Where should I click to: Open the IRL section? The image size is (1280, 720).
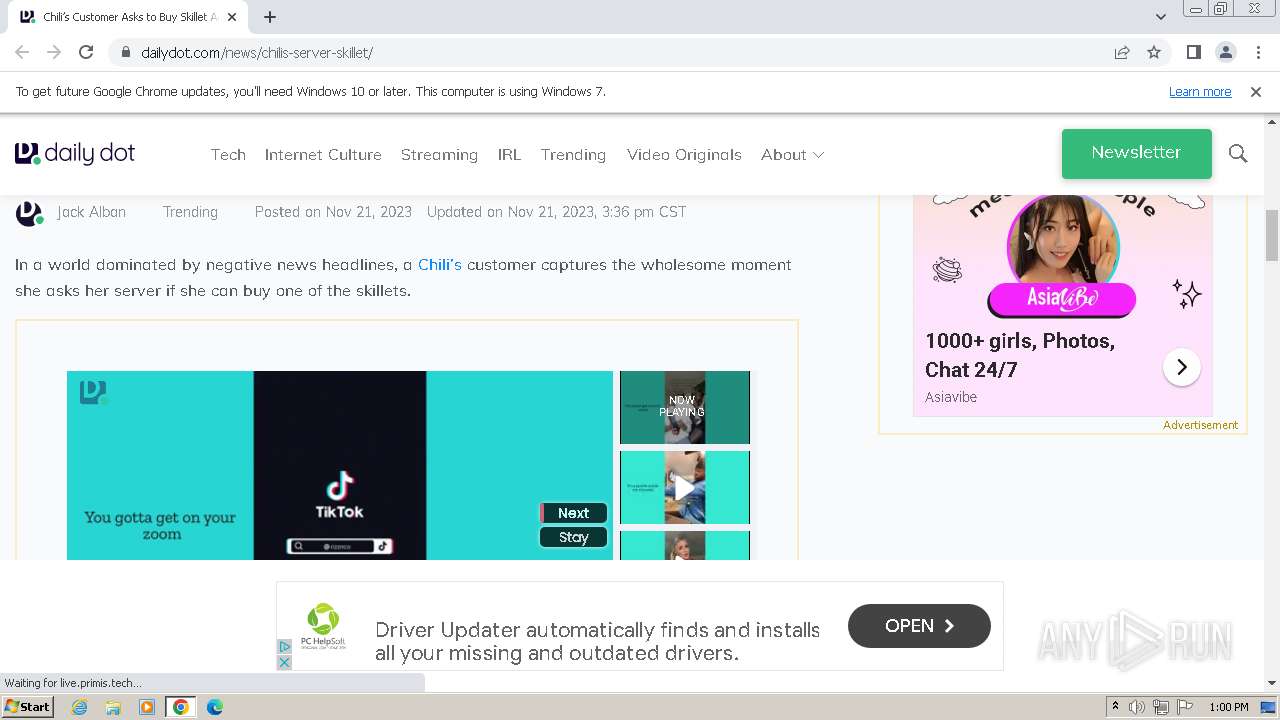pos(509,154)
